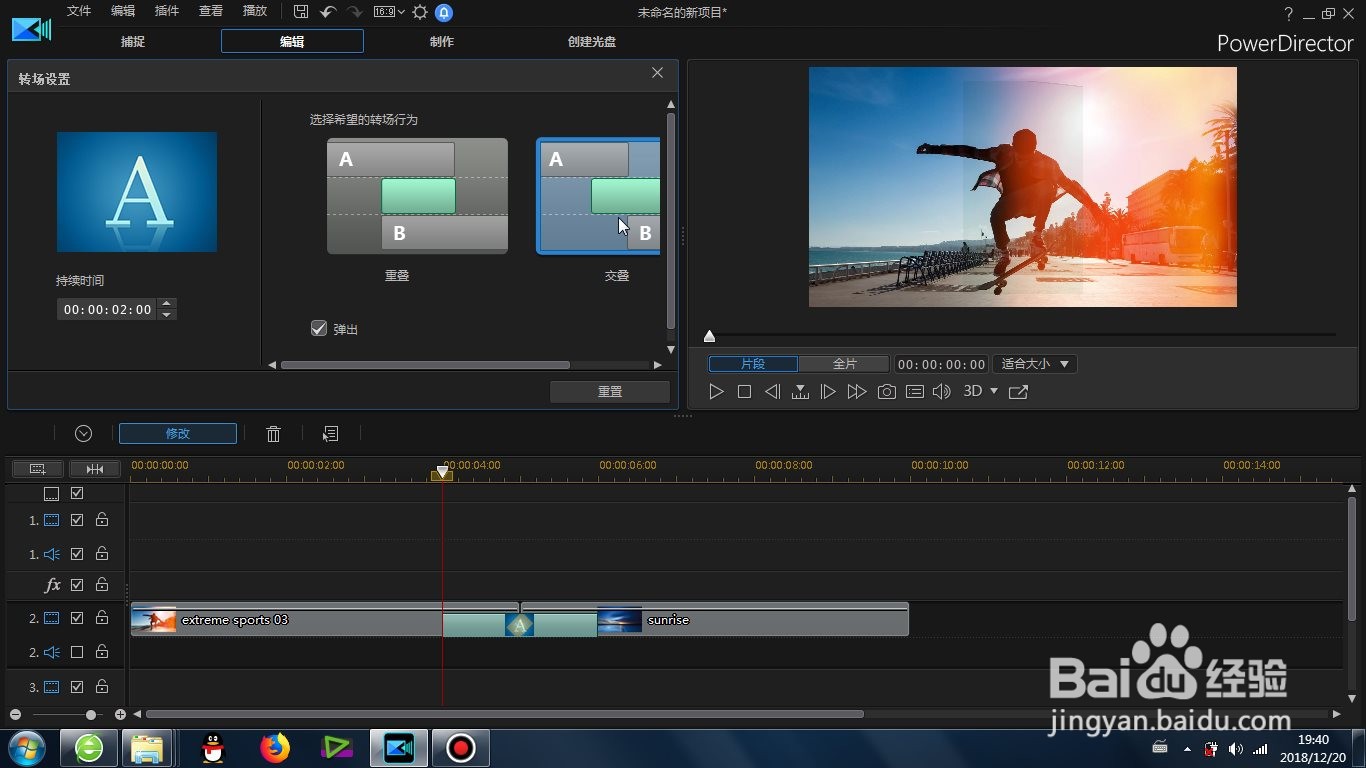Open the 查看 menu
Image resolution: width=1366 pixels, height=768 pixels.
point(211,11)
